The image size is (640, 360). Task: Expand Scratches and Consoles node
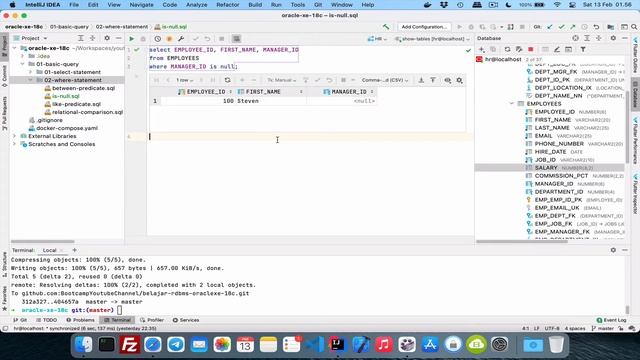pos(15,144)
